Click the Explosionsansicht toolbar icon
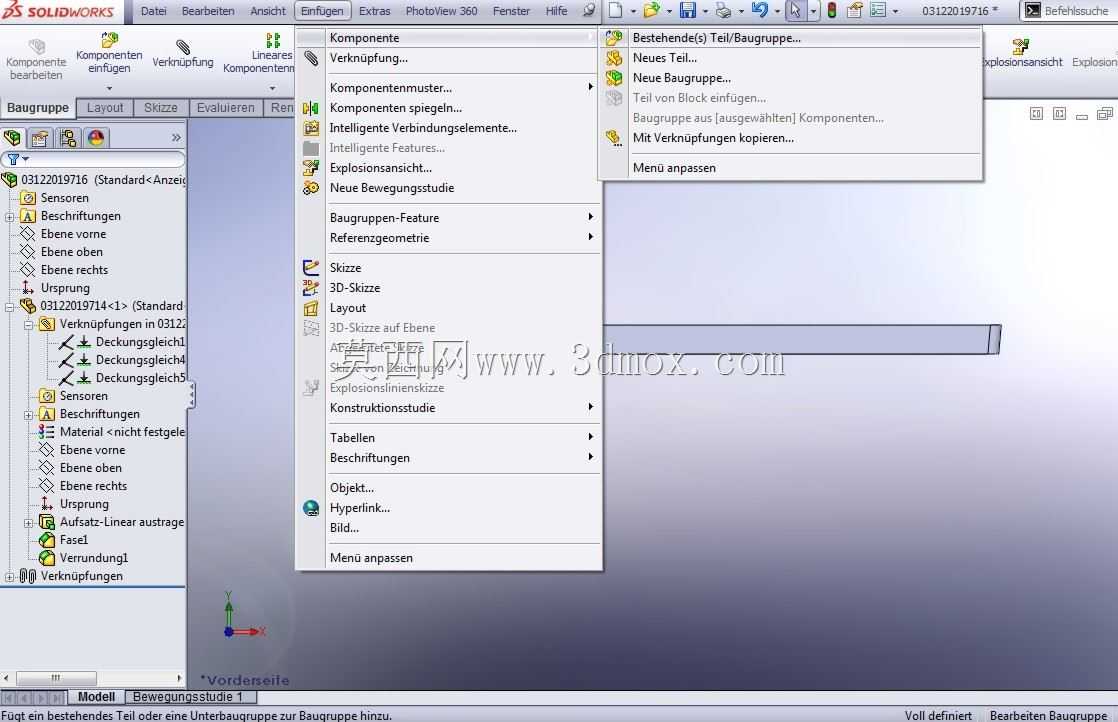 click(x=1020, y=47)
